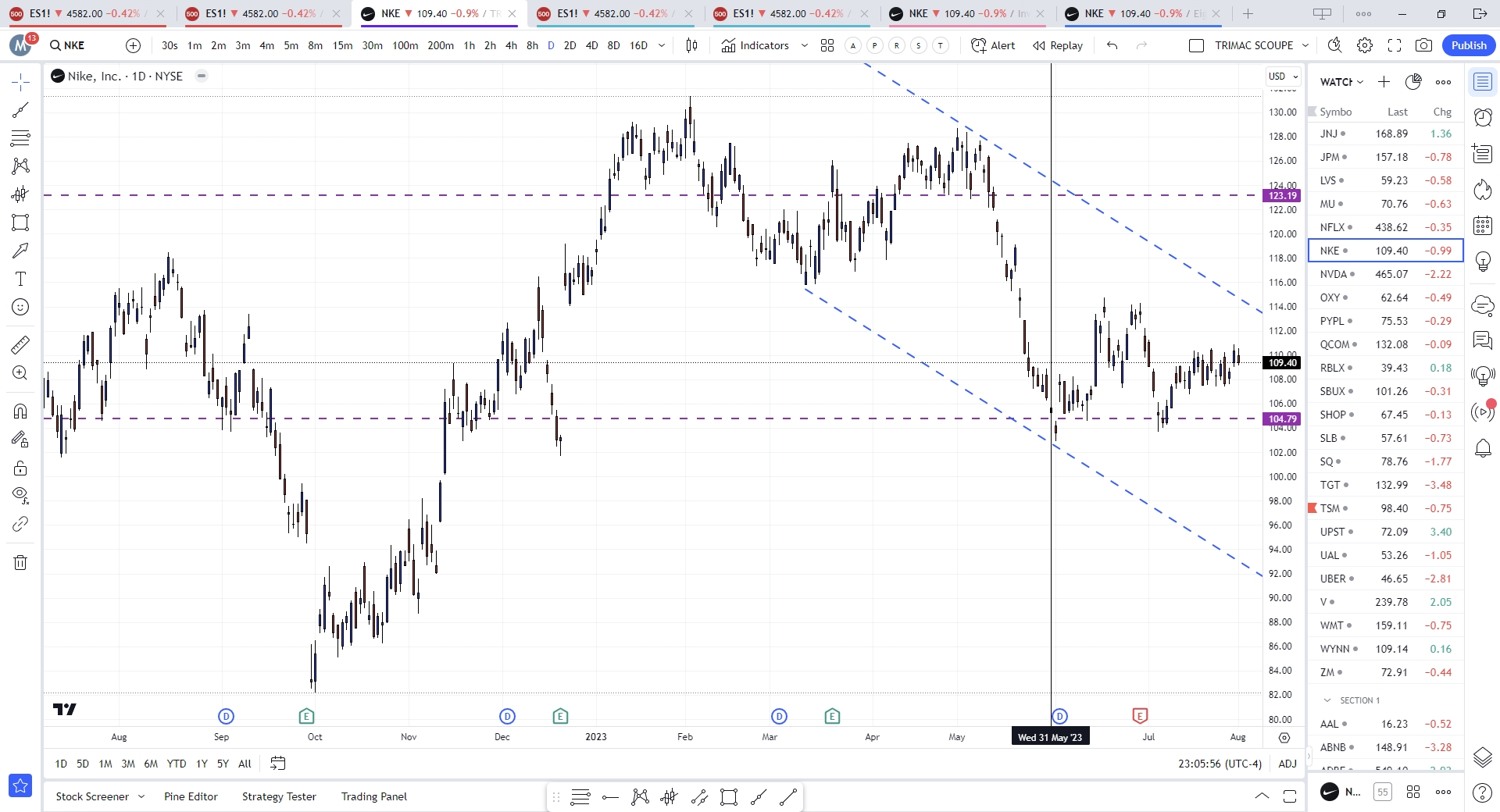Open the favorites star toolbar button
Image resolution: width=1500 pixels, height=812 pixels.
[20, 785]
